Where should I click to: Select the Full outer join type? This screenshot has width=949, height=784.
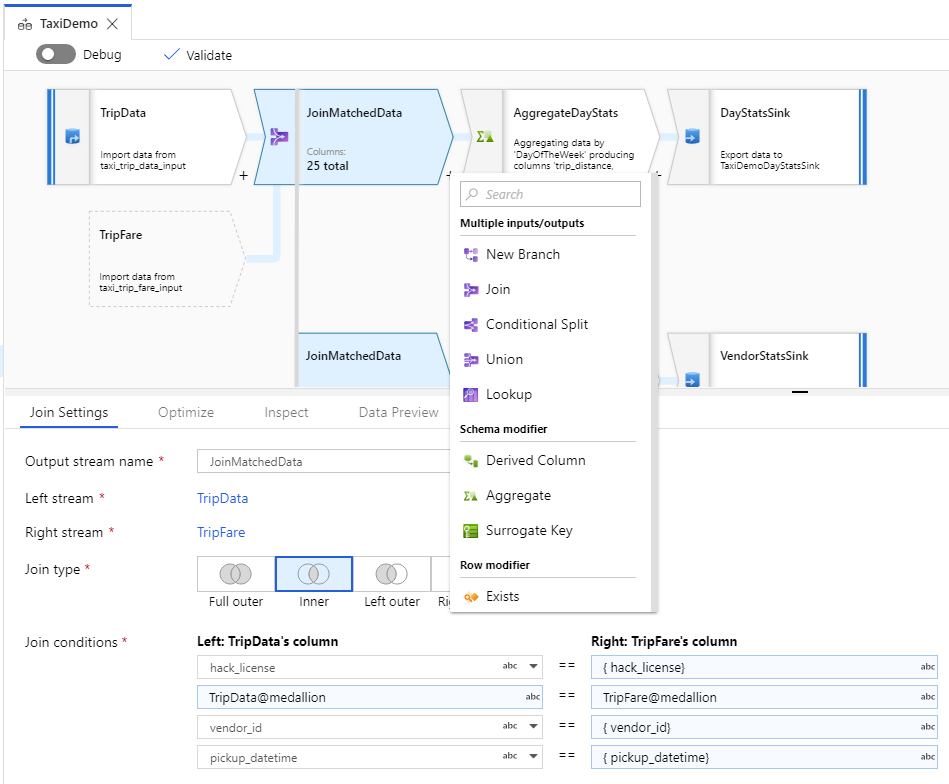point(235,575)
